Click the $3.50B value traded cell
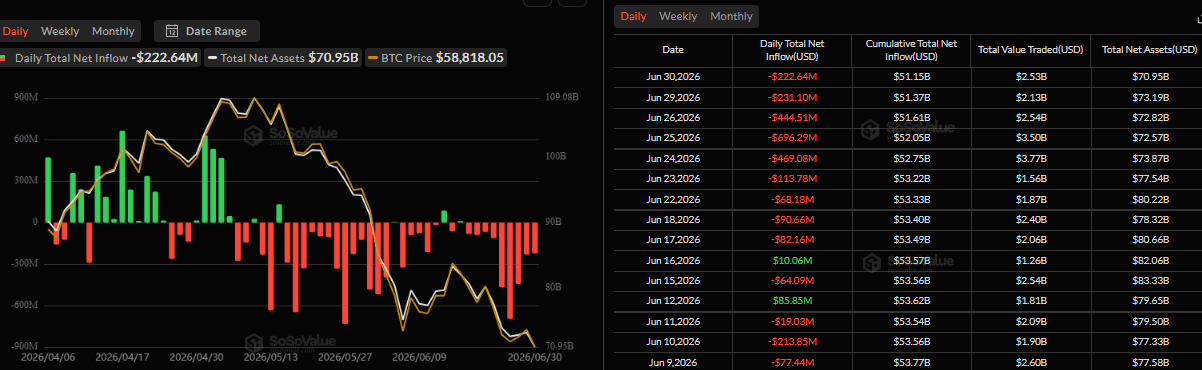Viewport: 1202px width, 370px height. pos(1031,137)
